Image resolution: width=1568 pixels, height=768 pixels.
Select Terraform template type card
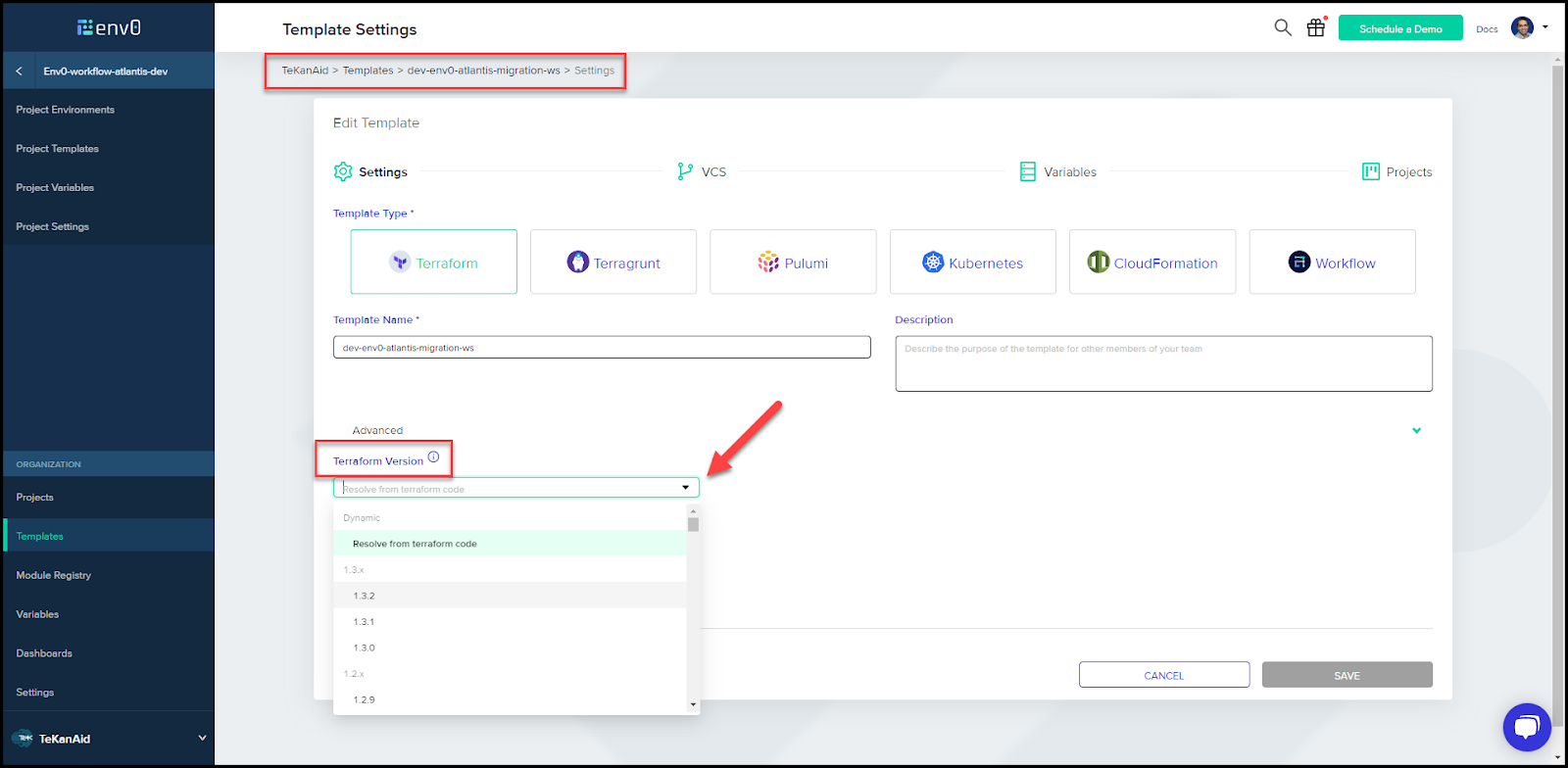point(434,262)
